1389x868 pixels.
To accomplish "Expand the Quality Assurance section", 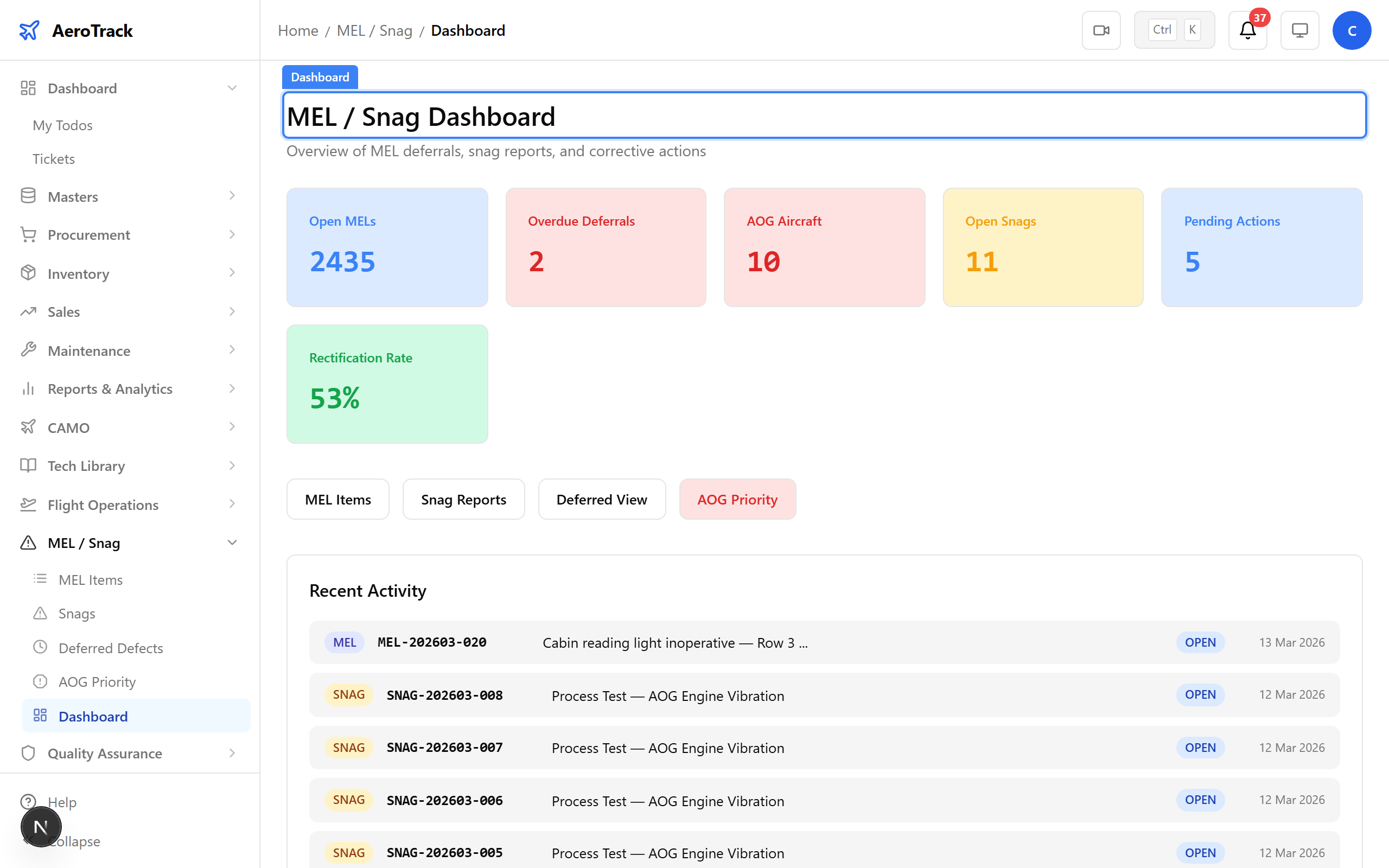I will point(232,752).
